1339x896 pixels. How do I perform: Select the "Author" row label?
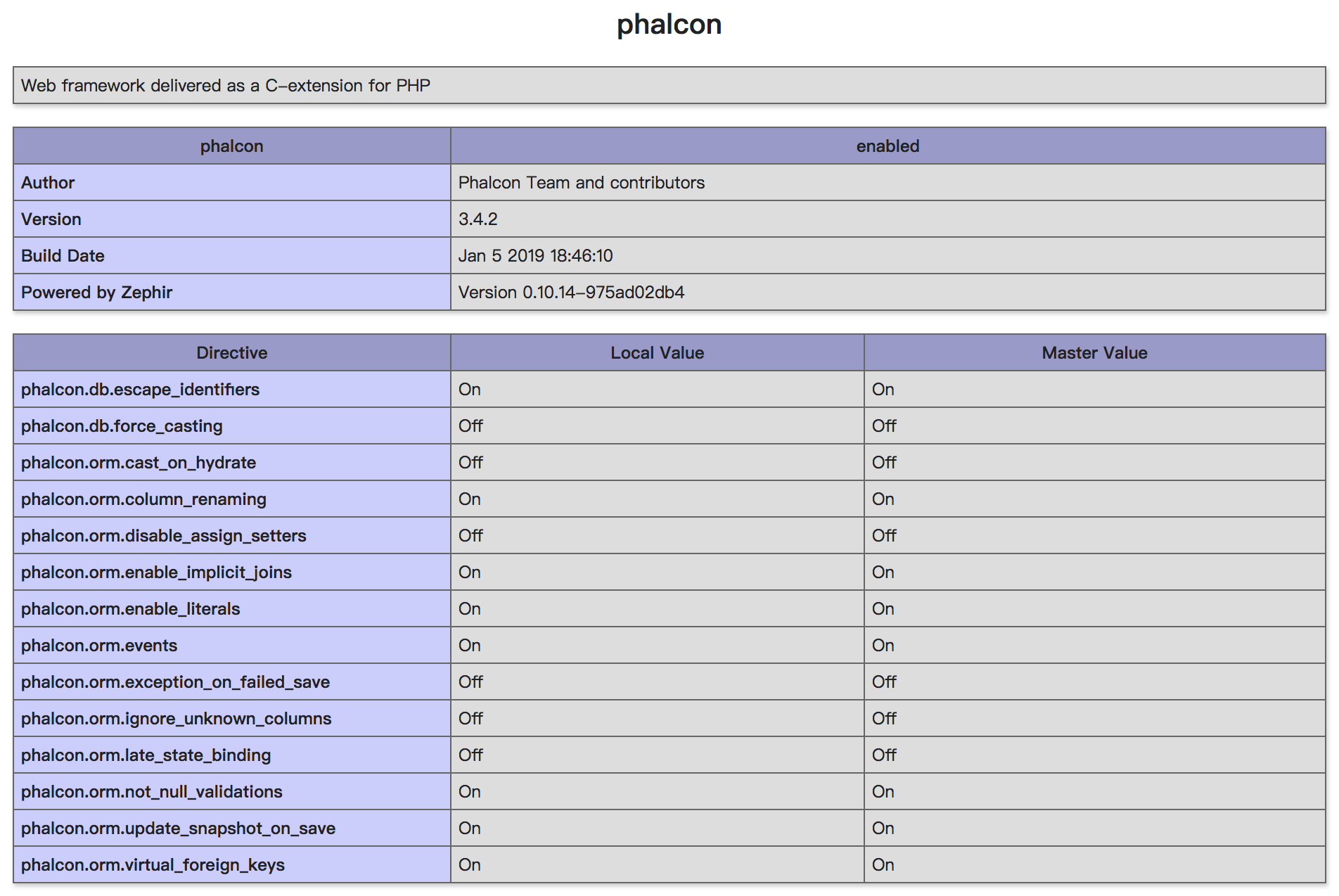[x=48, y=183]
